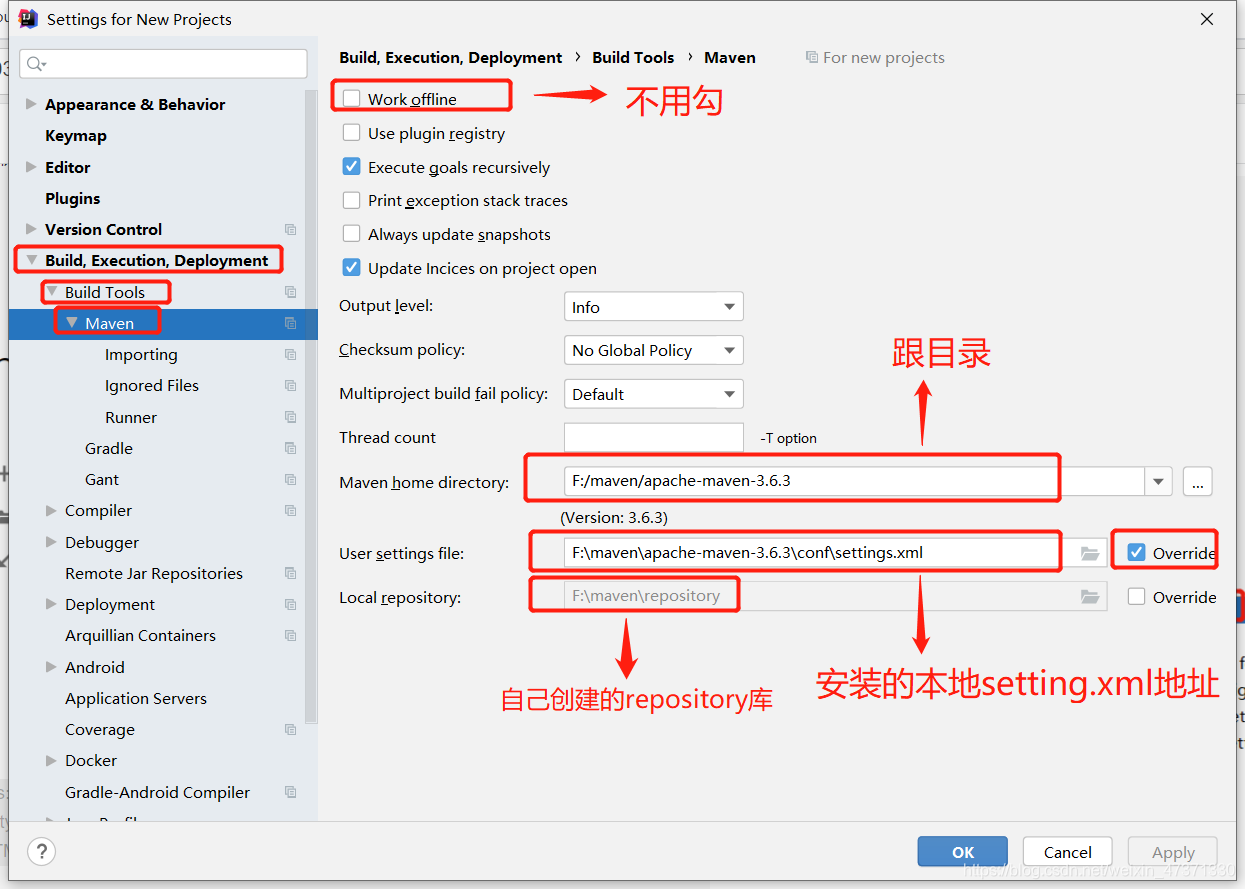
Task: Click the OK button
Action: (963, 852)
